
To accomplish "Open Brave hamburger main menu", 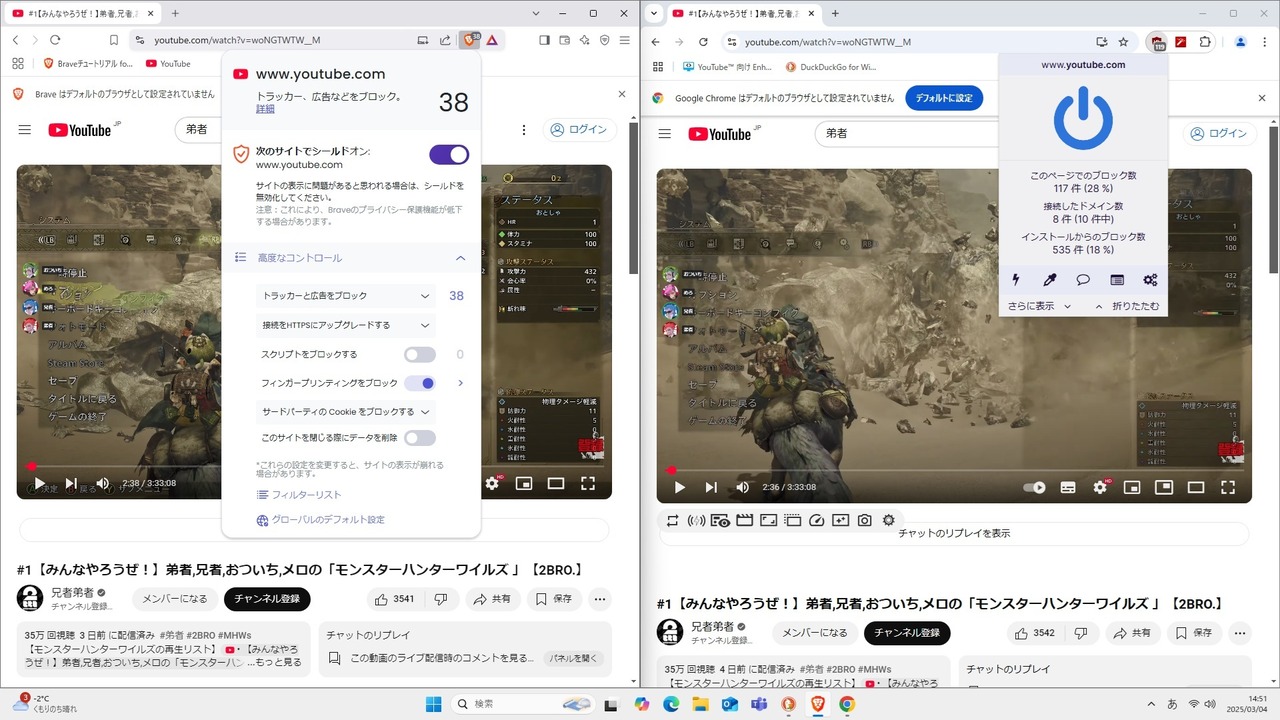I will coord(624,40).
